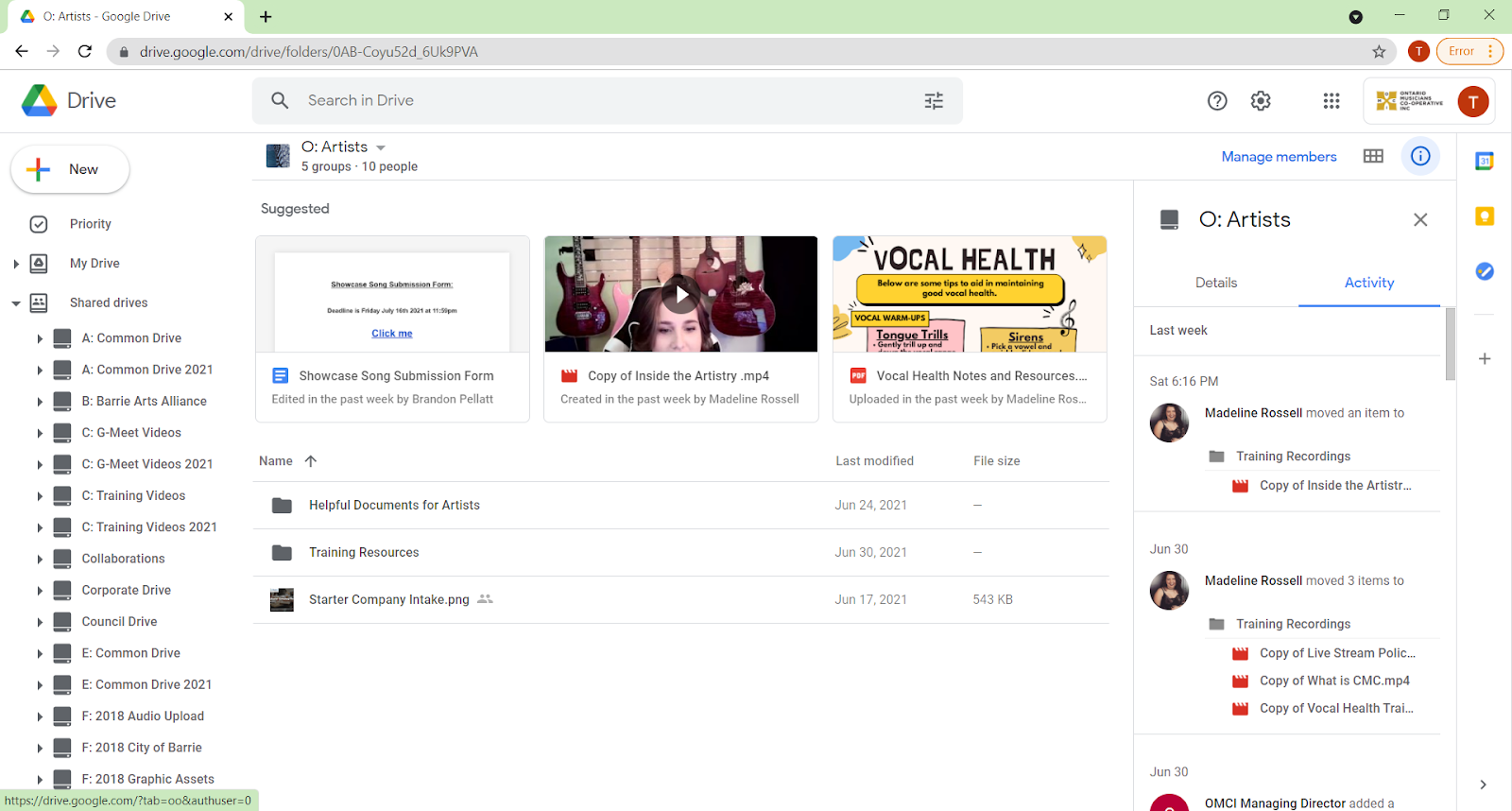
Task: Click Priority in the sidebar
Action: point(91,224)
